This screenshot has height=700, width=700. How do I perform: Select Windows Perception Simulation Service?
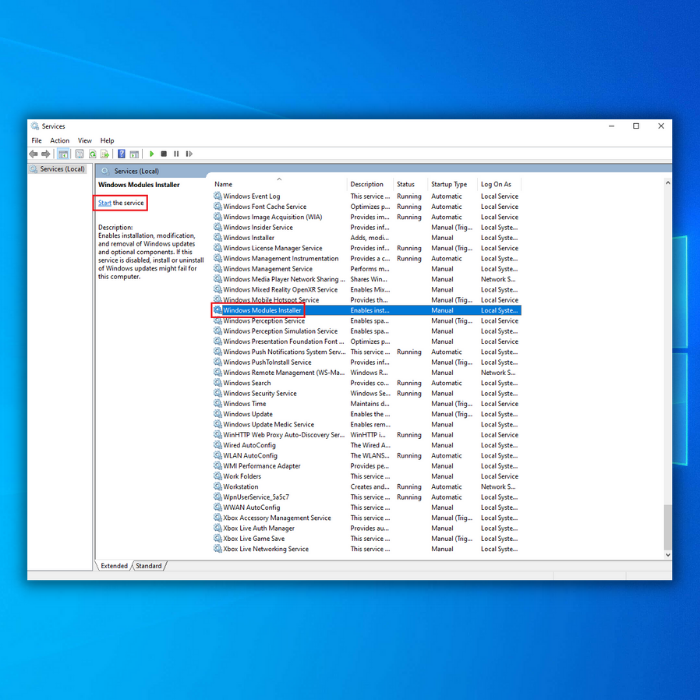tap(367, 331)
